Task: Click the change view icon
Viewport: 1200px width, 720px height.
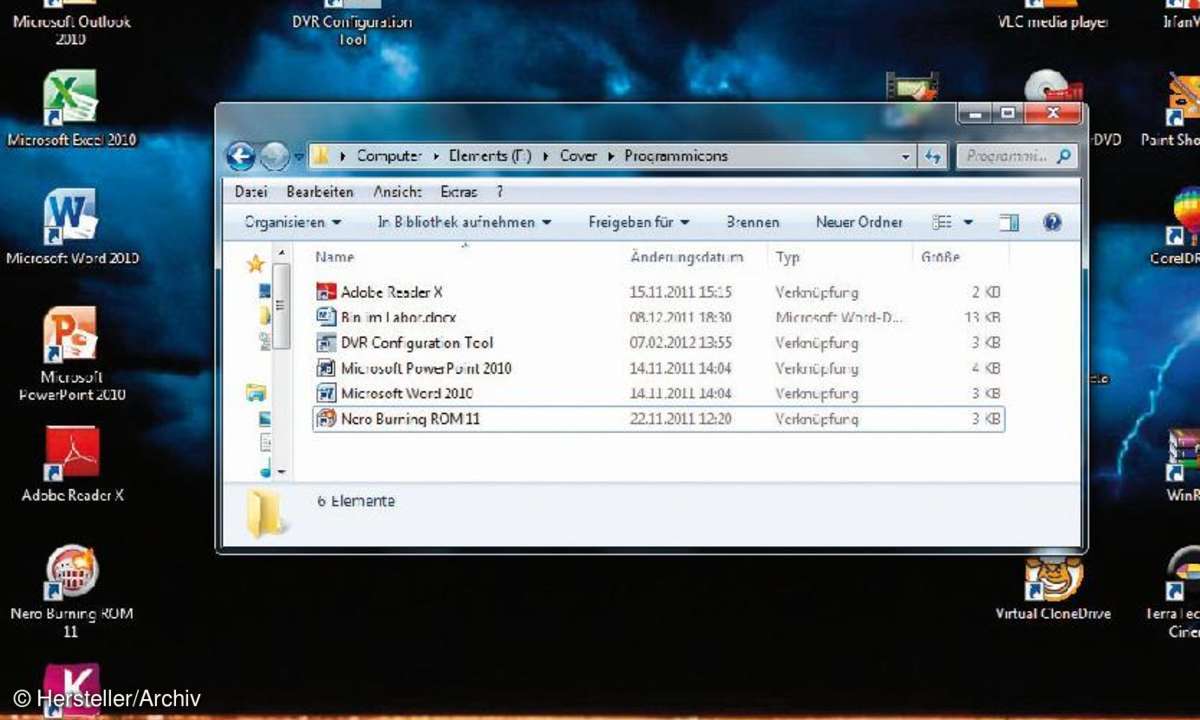Action: point(942,222)
